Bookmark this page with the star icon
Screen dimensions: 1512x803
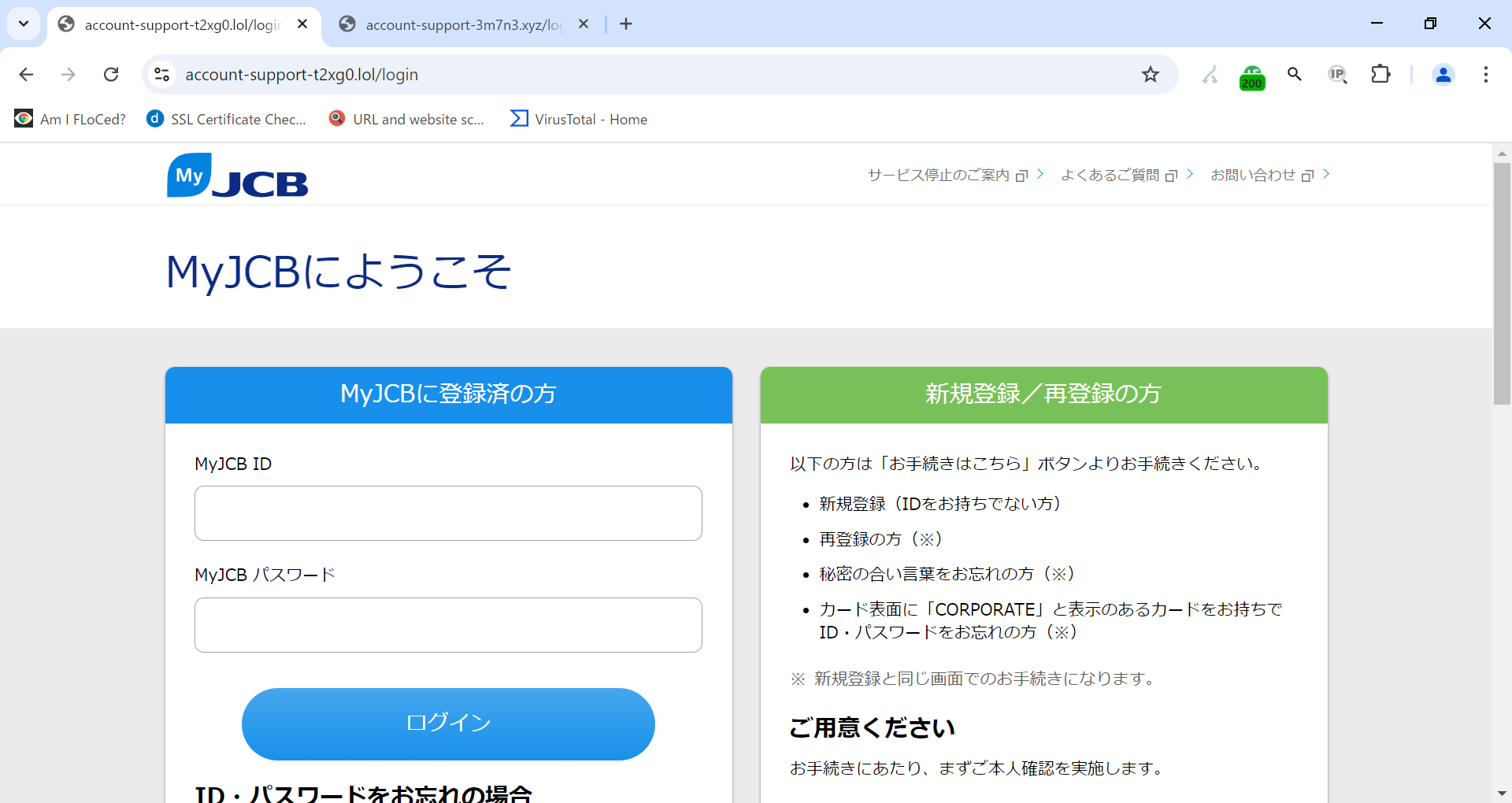tap(1151, 74)
